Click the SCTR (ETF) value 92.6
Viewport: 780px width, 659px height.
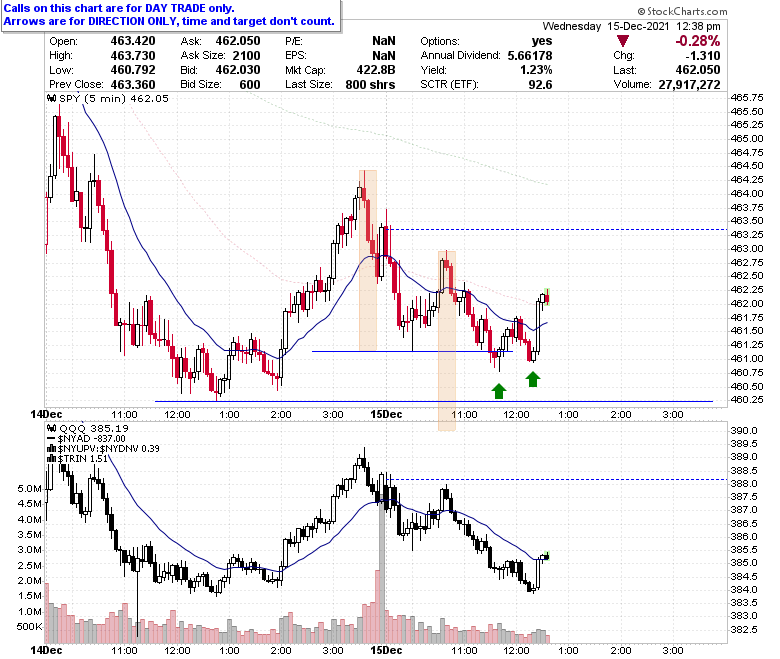pyautogui.click(x=540, y=85)
